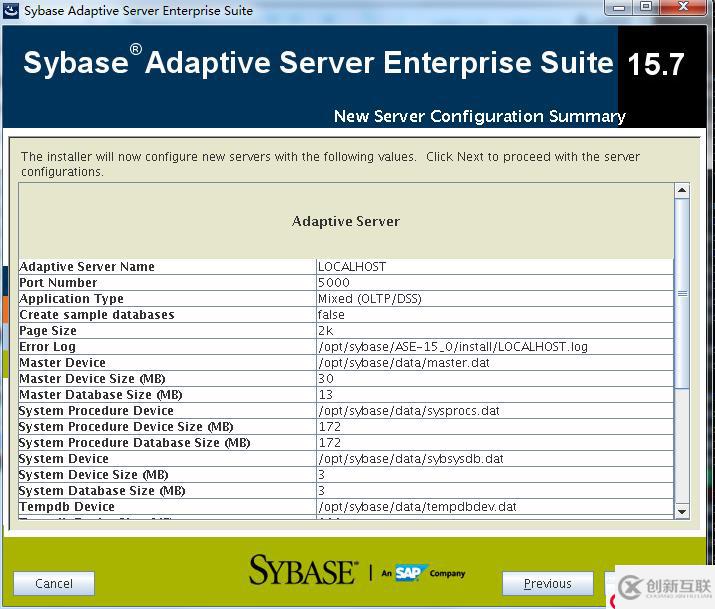The image size is (715, 609).
Task: Select the System Device Size value 3
Action: coord(321,475)
